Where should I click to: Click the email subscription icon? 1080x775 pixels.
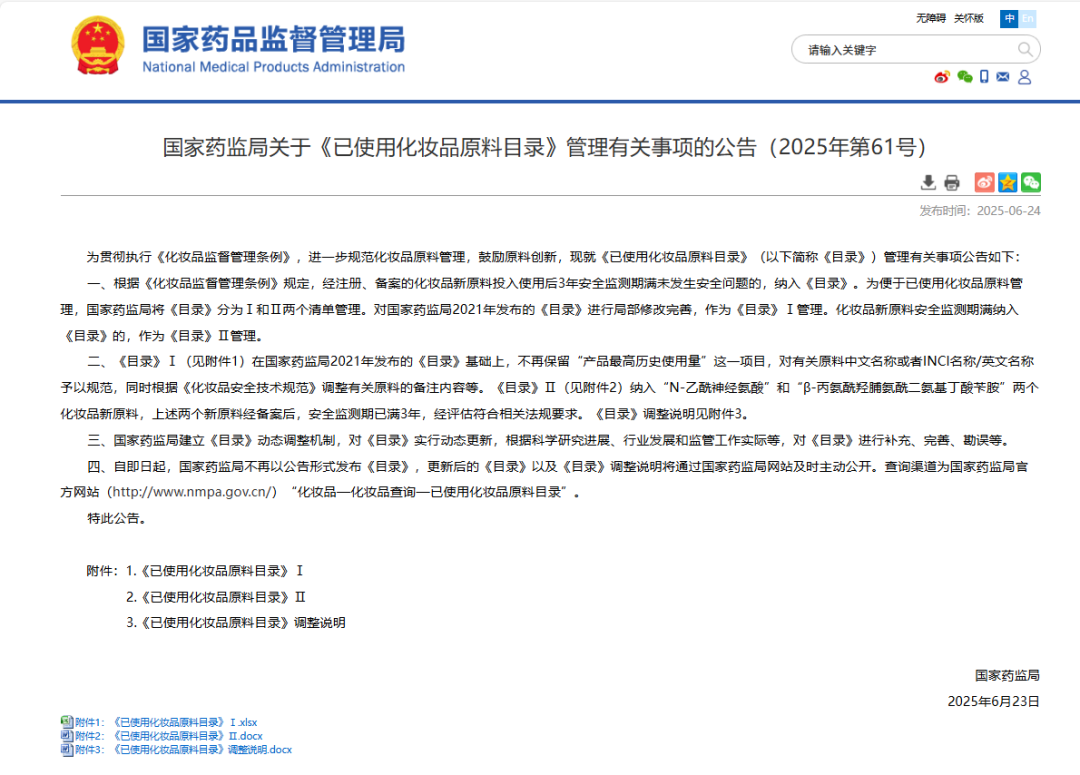1003,77
